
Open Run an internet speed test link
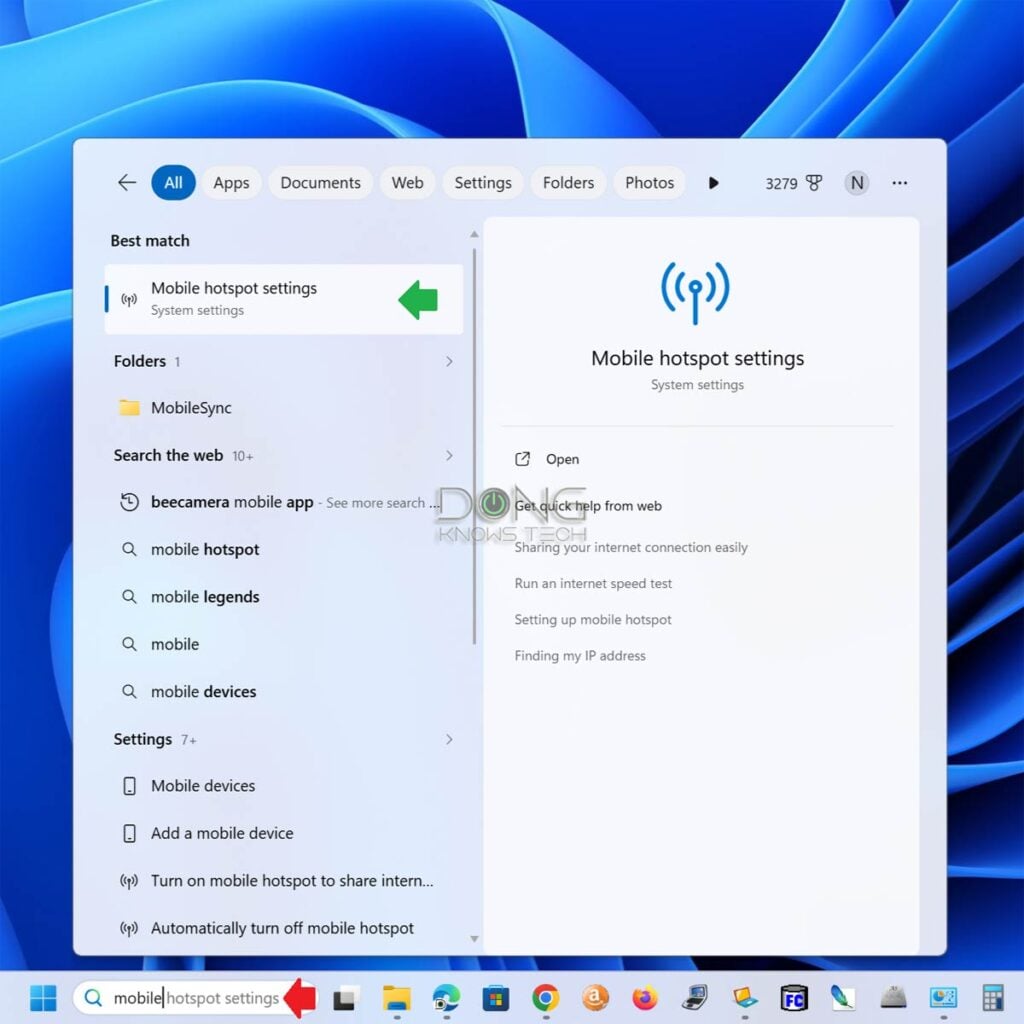593,583
